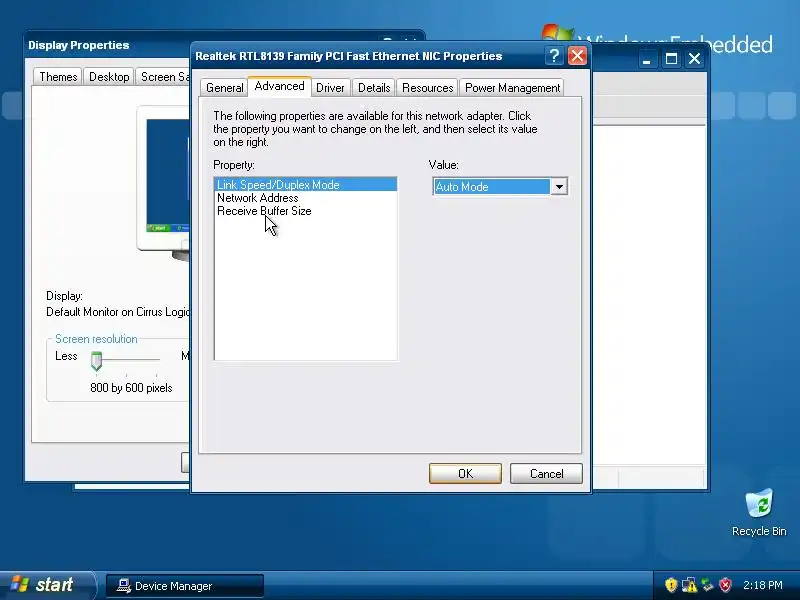This screenshot has width=800, height=600.
Task: Select the Advanced tab
Action: (x=280, y=86)
